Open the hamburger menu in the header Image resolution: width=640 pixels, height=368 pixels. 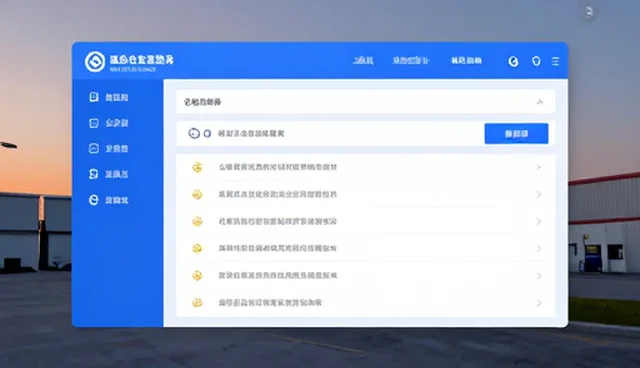tap(555, 61)
